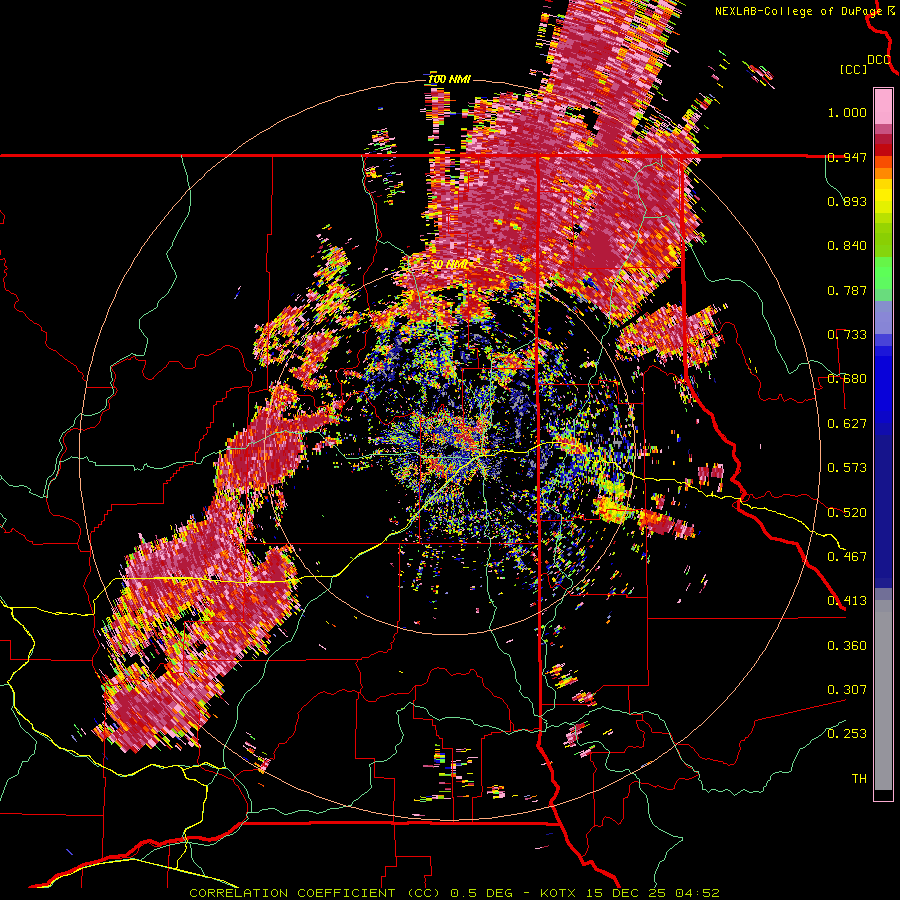This screenshot has height=900, width=900.
Task: Click the 100 NMI range ring label
Action: 449,79
